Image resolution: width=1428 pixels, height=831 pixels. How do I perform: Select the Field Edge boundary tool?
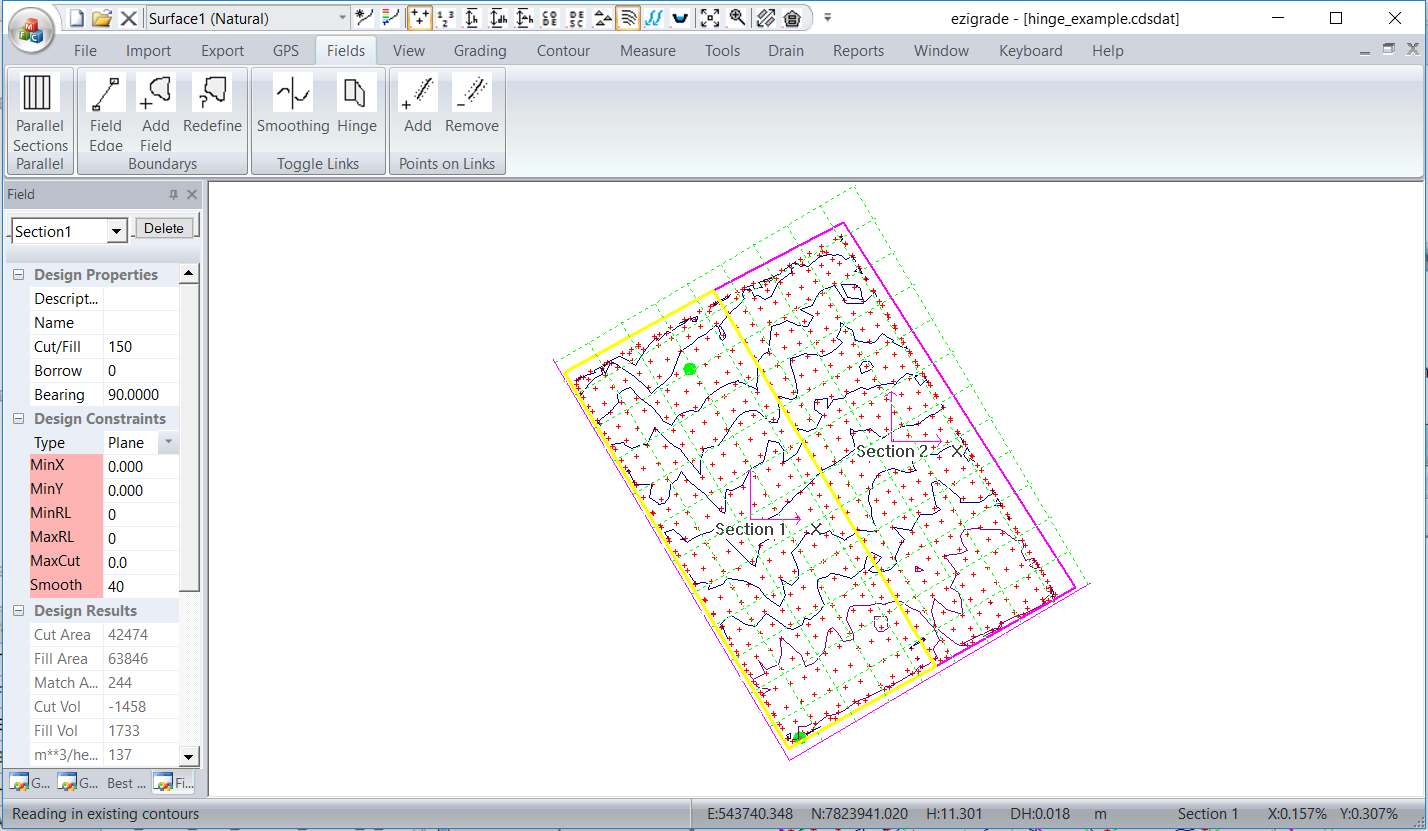(105, 93)
